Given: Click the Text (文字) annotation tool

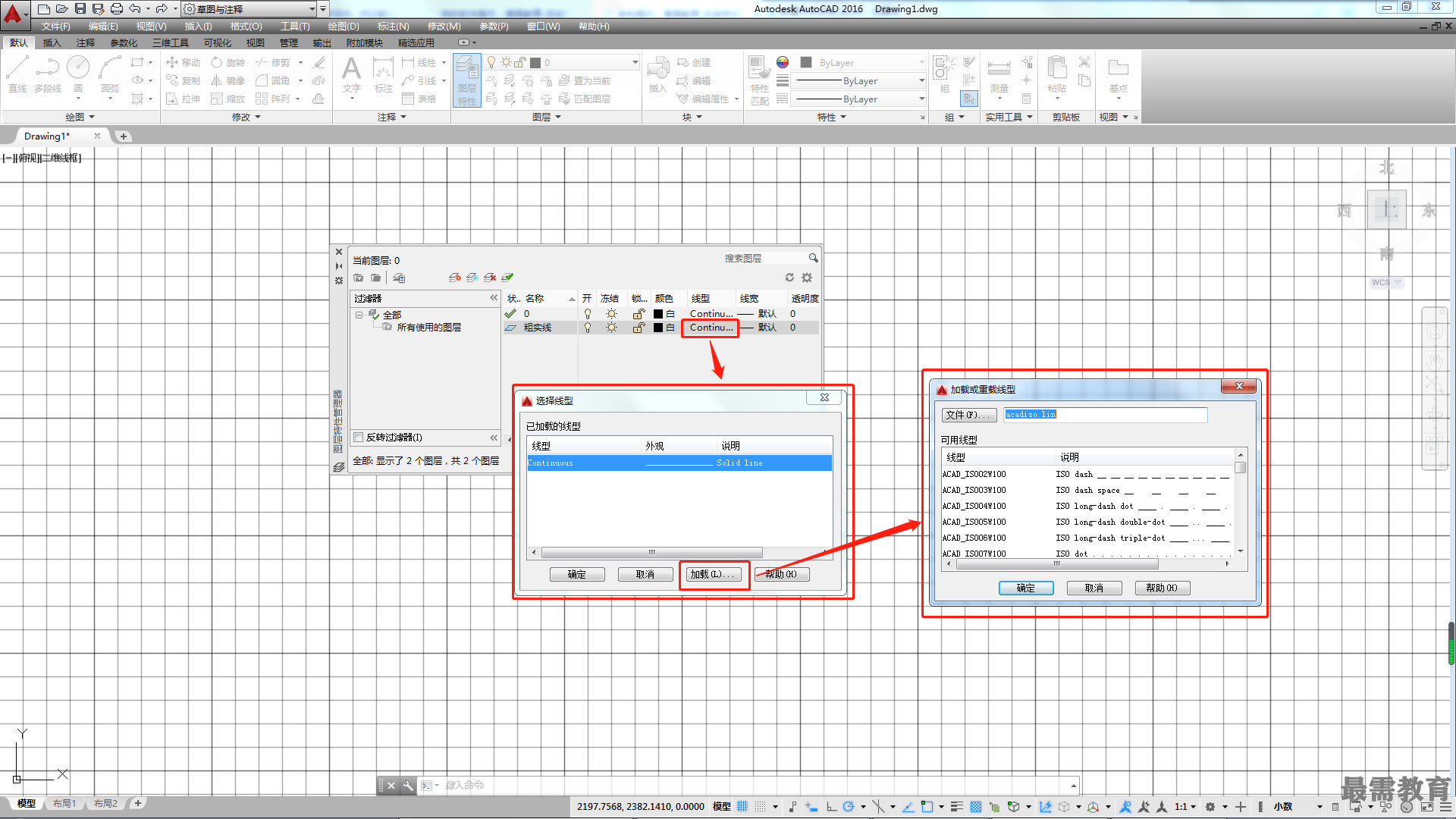Looking at the screenshot, I should coord(351,74).
